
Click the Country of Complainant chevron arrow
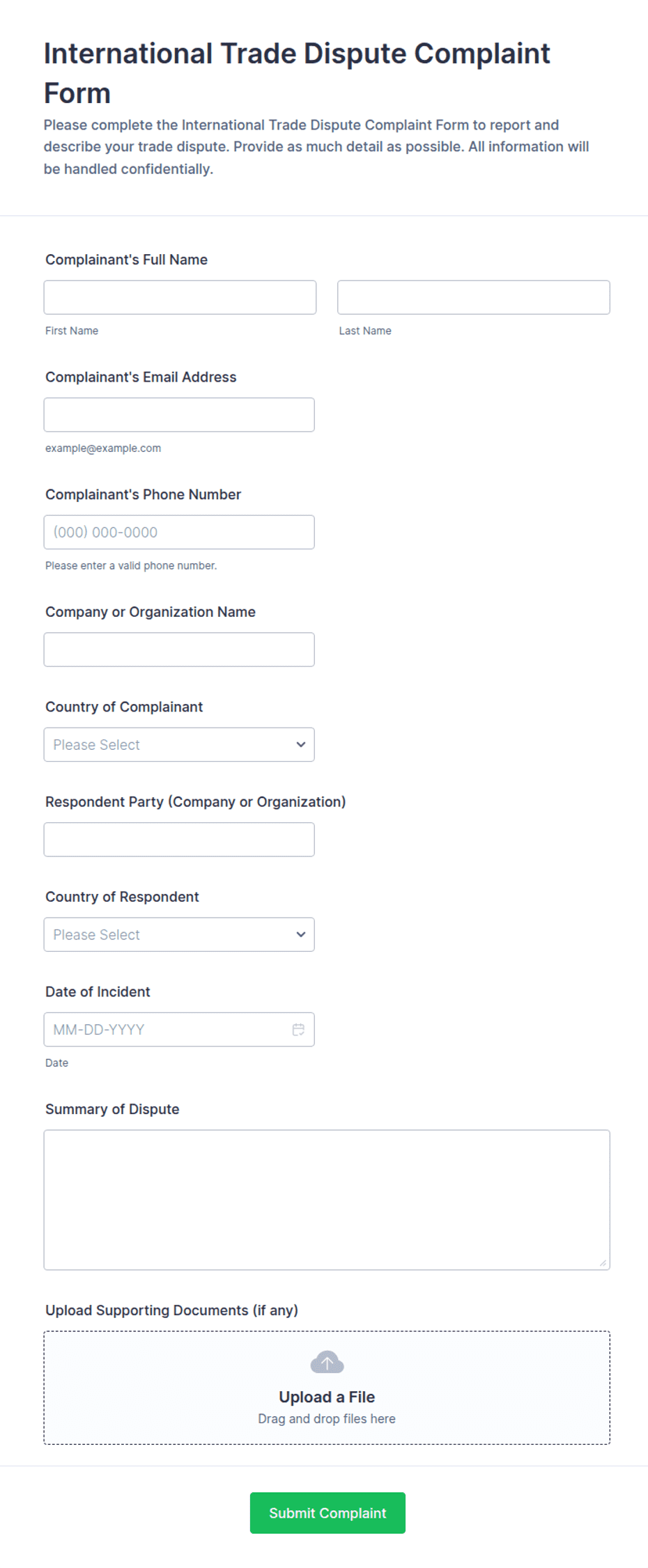point(301,744)
